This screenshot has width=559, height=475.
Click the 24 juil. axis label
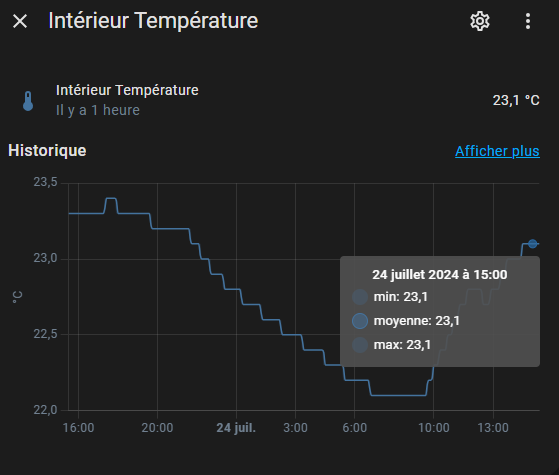[236, 428]
